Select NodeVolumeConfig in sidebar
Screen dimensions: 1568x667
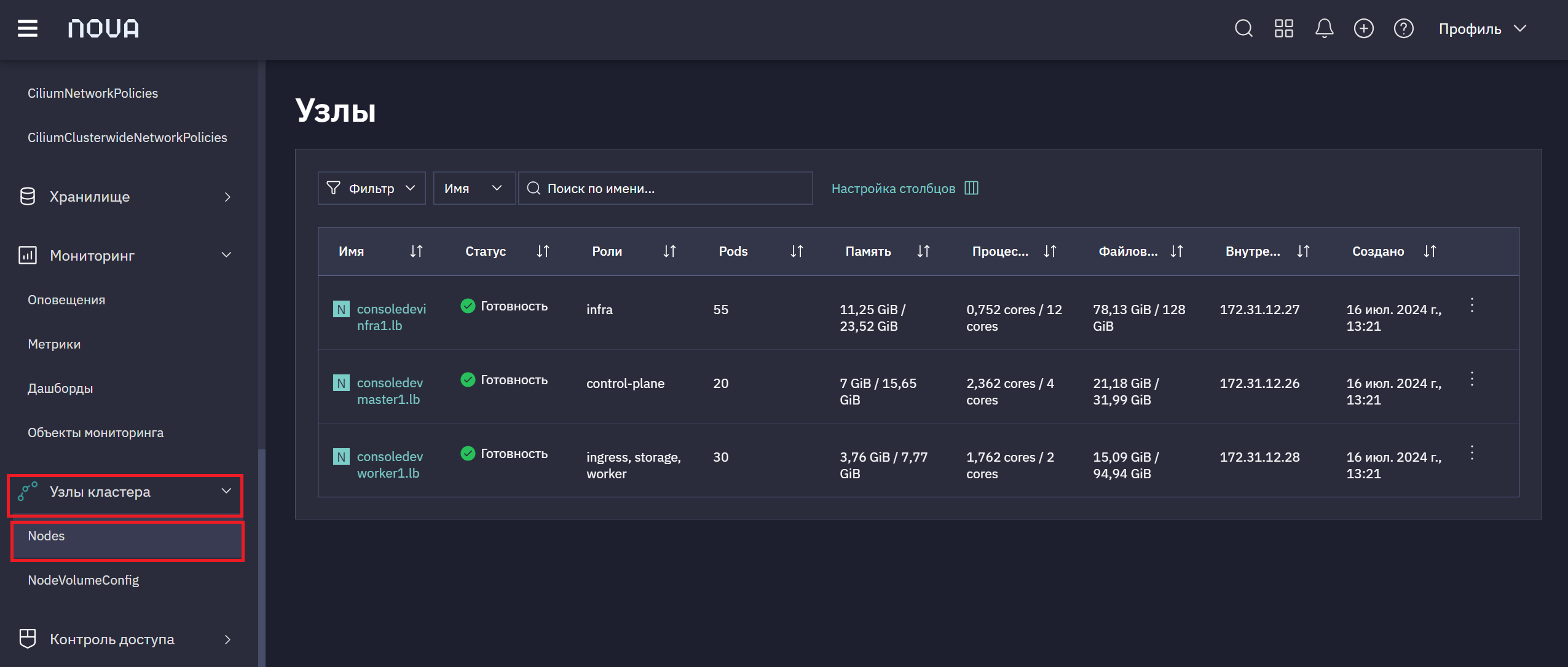pos(83,580)
